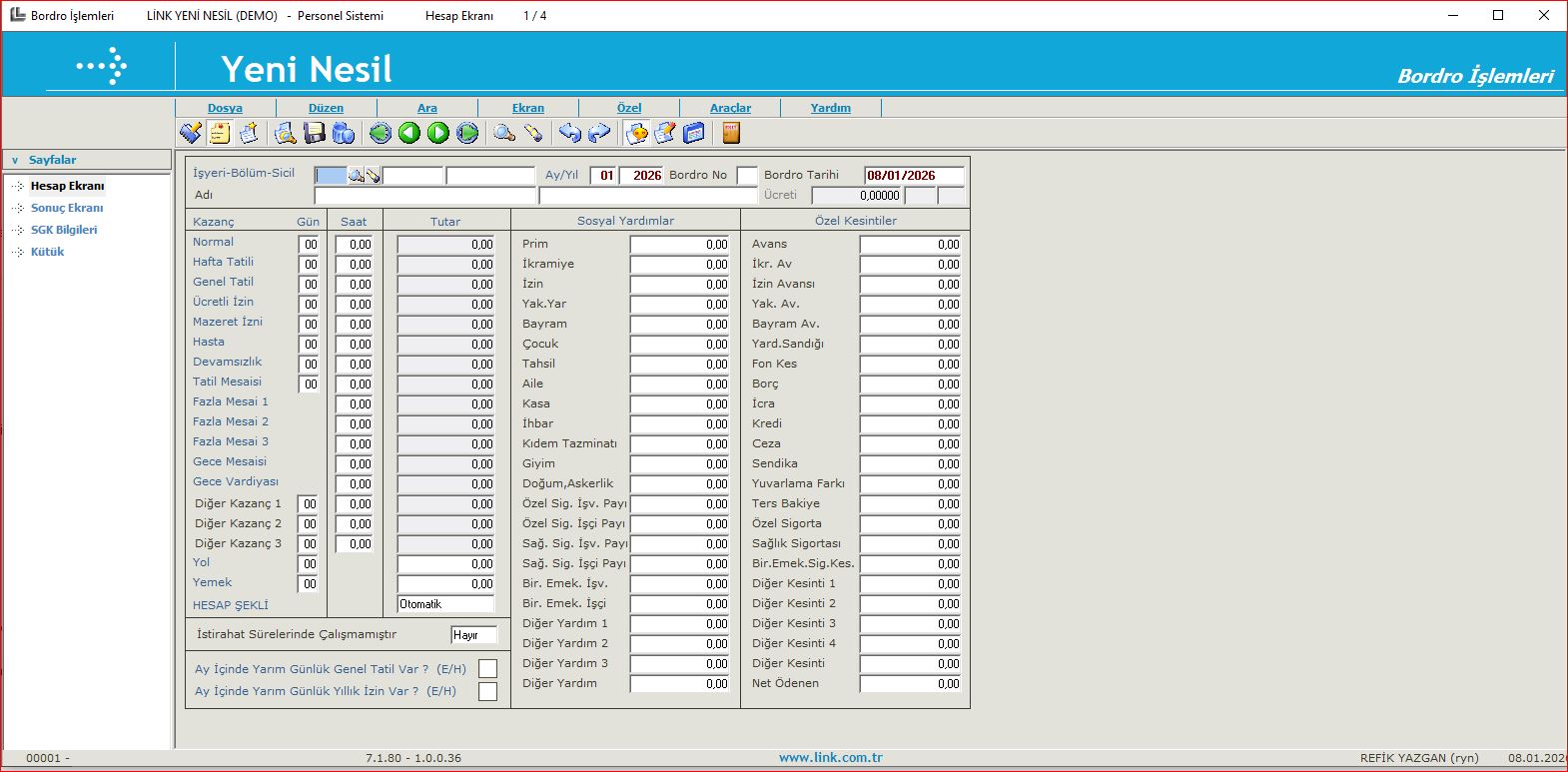Click the Bordro Tarihi date field
This screenshot has width=1568, height=772.
tap(913, 176)
